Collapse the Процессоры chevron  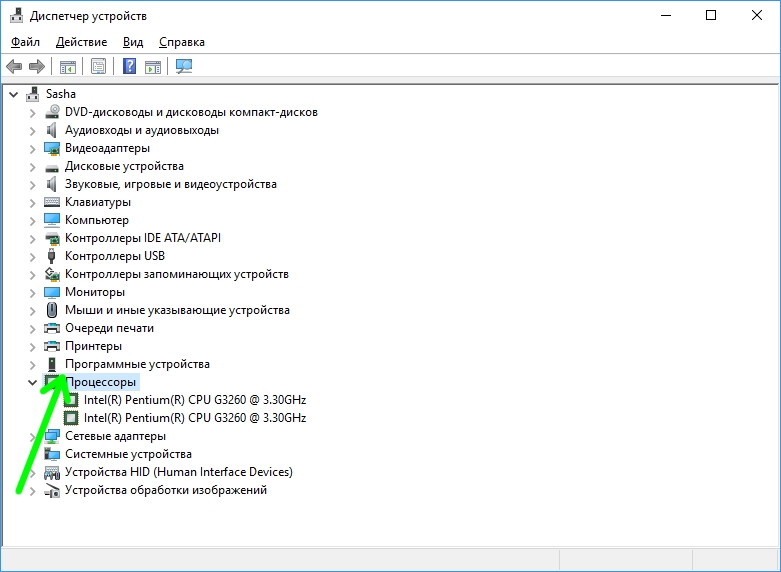click(x=32, y=383)
